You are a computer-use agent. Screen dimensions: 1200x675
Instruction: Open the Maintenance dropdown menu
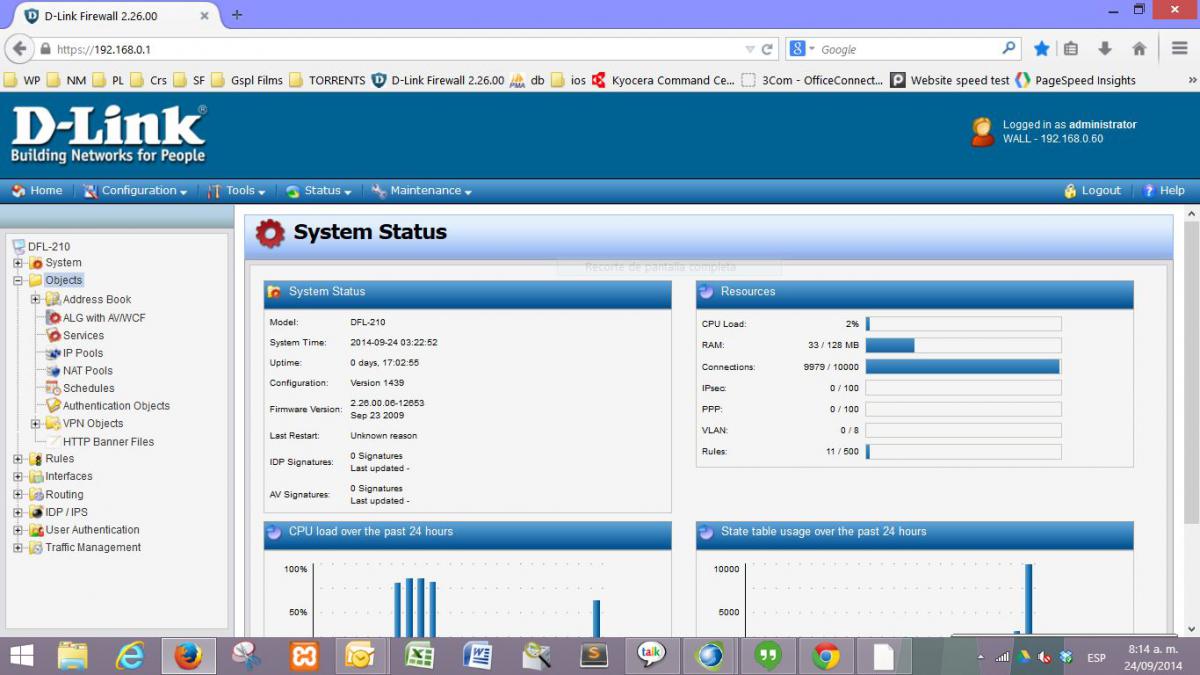422,191
